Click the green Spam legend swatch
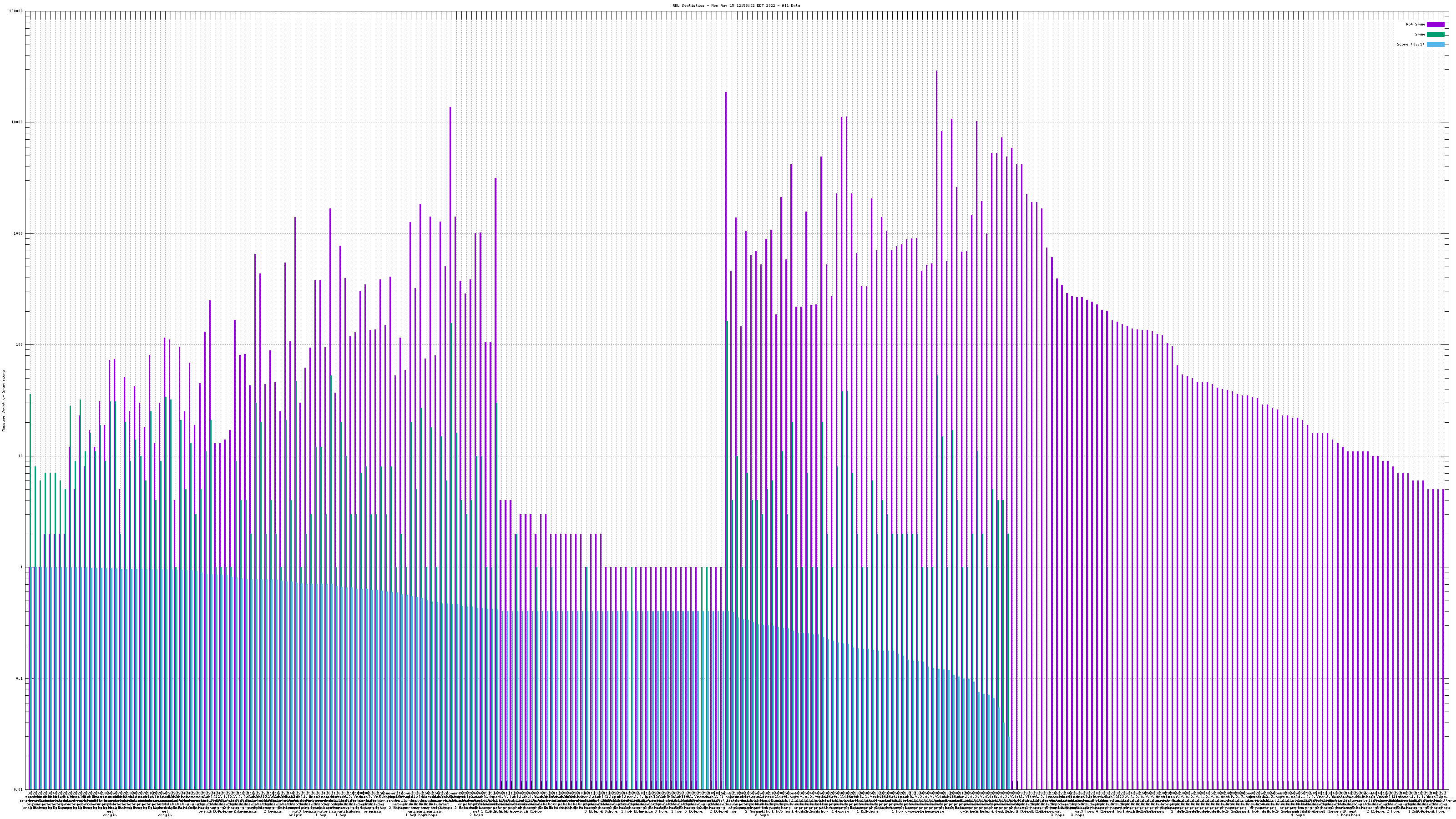 (x=1435, y=35)
